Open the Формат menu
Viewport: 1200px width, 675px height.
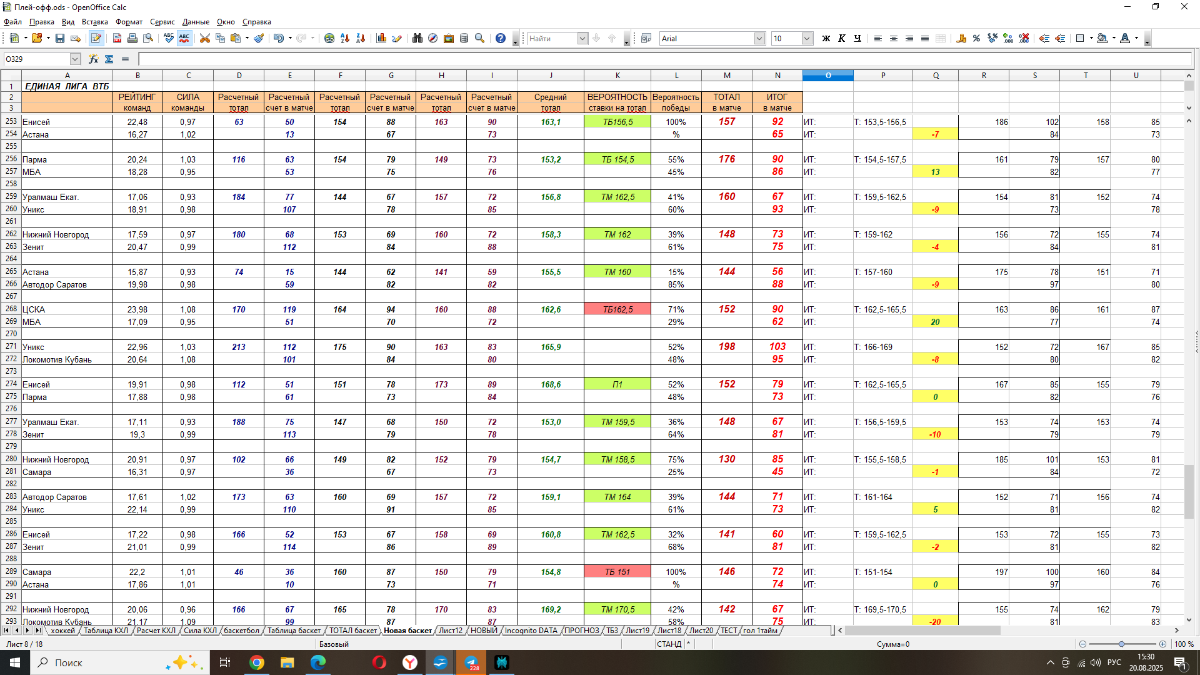[x=128, y=21]
